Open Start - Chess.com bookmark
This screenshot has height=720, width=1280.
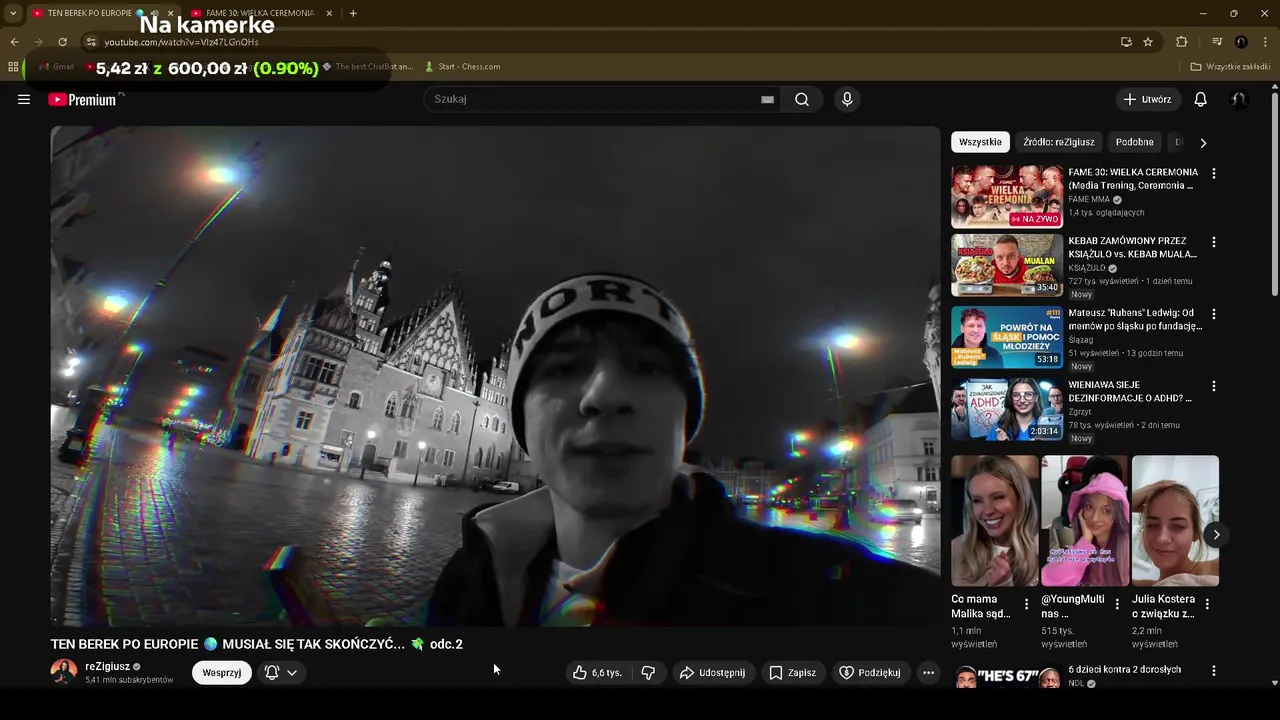coord(462,67)
